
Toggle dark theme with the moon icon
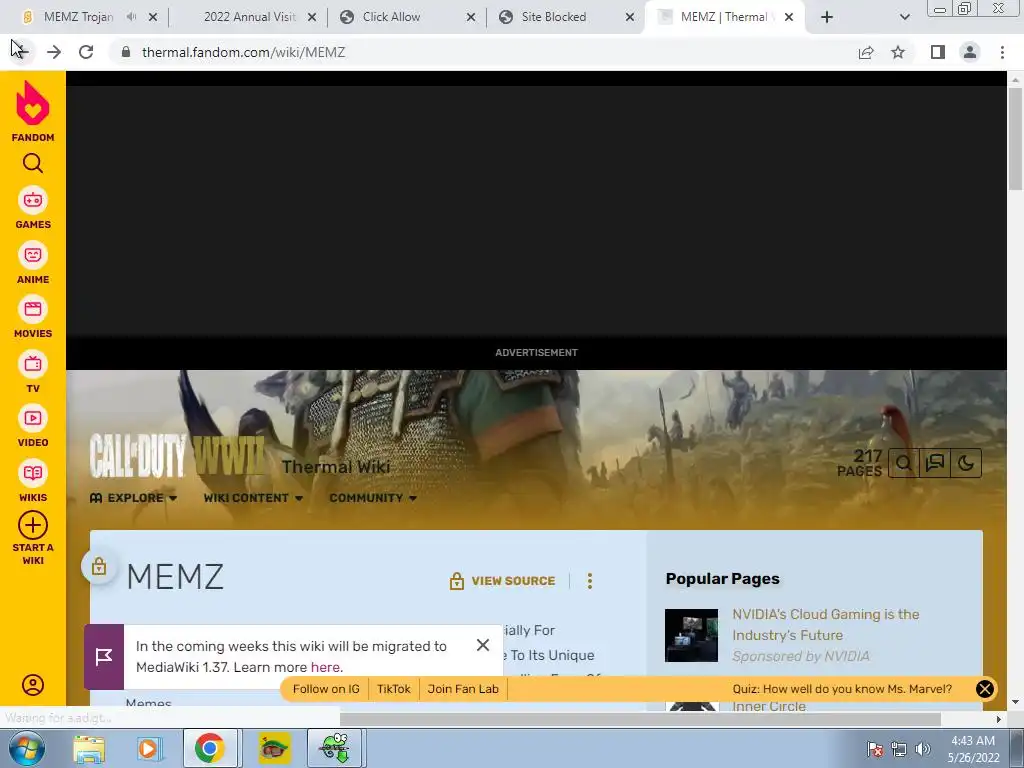(x=966, y=463)
